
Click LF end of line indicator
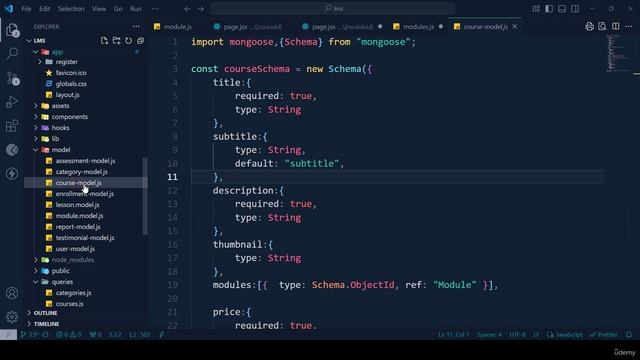click(536, 335)
